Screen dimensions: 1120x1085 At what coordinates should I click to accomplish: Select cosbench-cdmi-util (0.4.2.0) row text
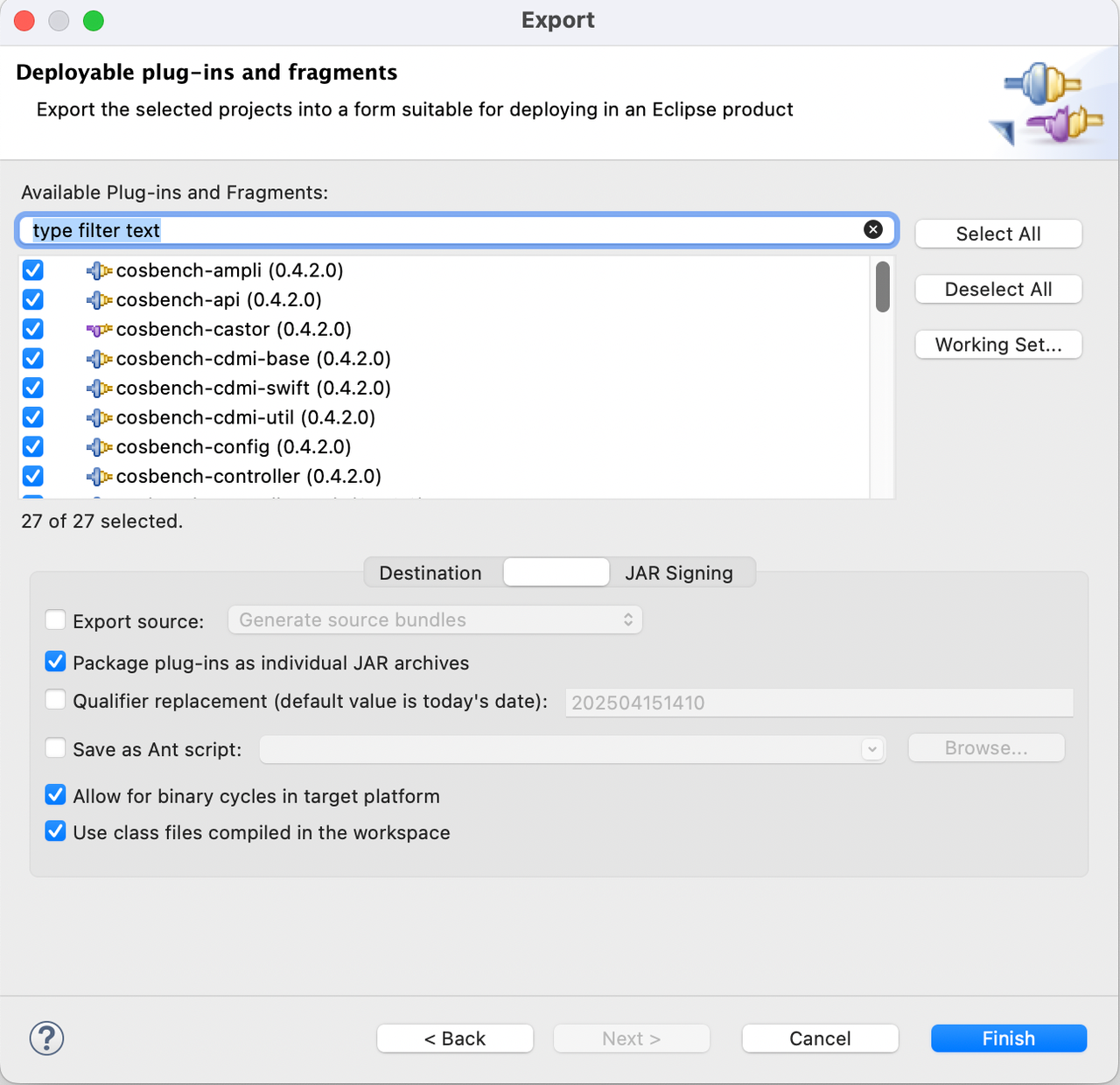point(246,417)
